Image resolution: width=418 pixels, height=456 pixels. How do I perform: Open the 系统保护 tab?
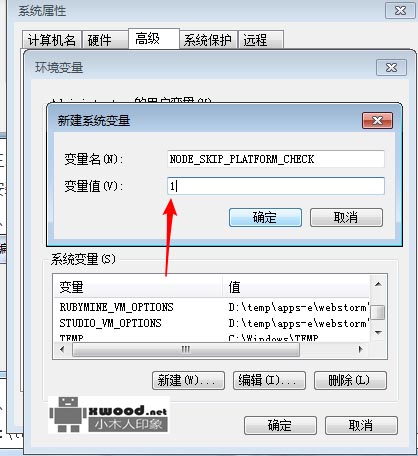pyautogui.click(x=207, y=40)
